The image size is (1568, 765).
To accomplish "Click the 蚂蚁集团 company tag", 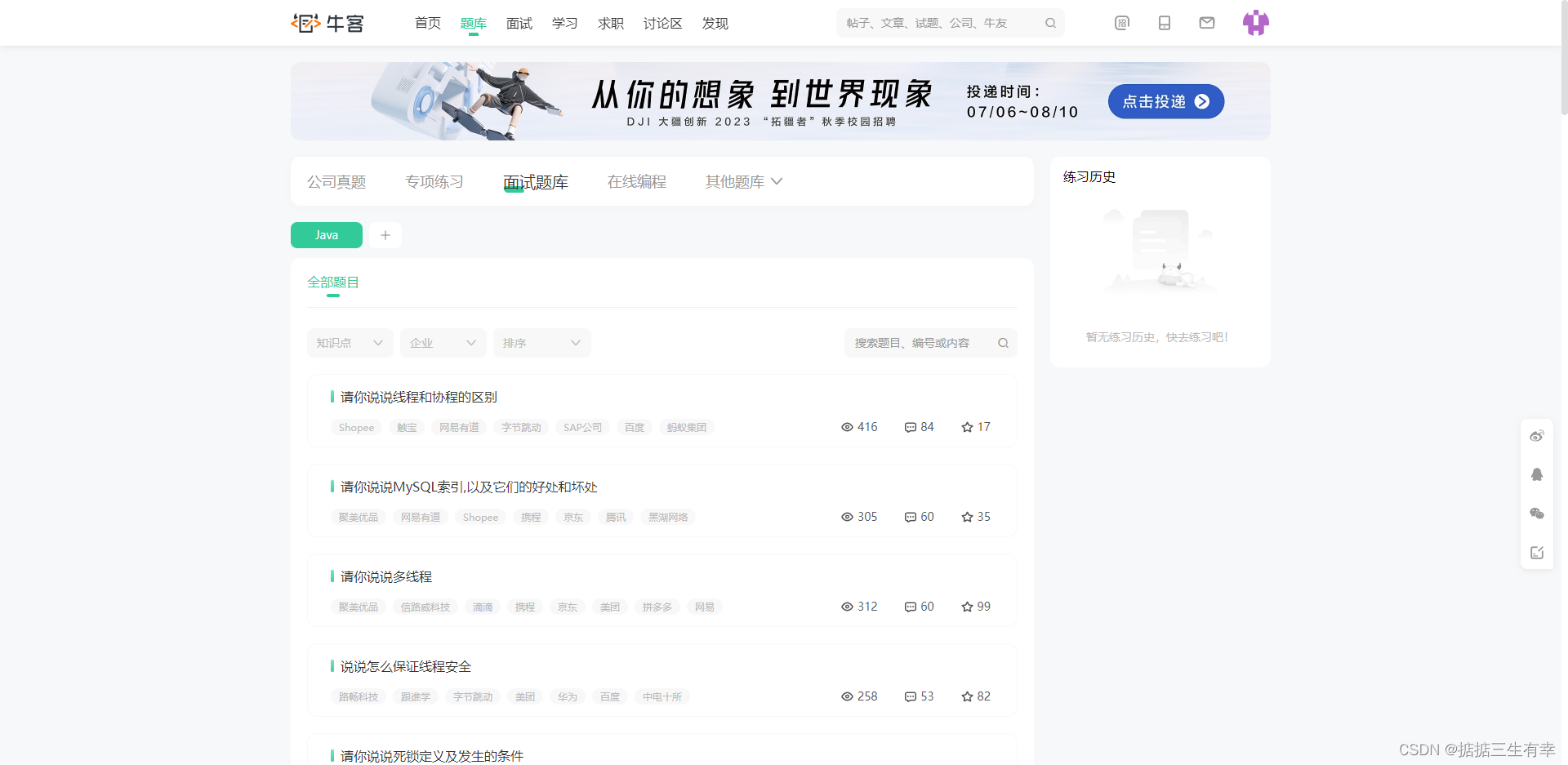I will (687, 427).
